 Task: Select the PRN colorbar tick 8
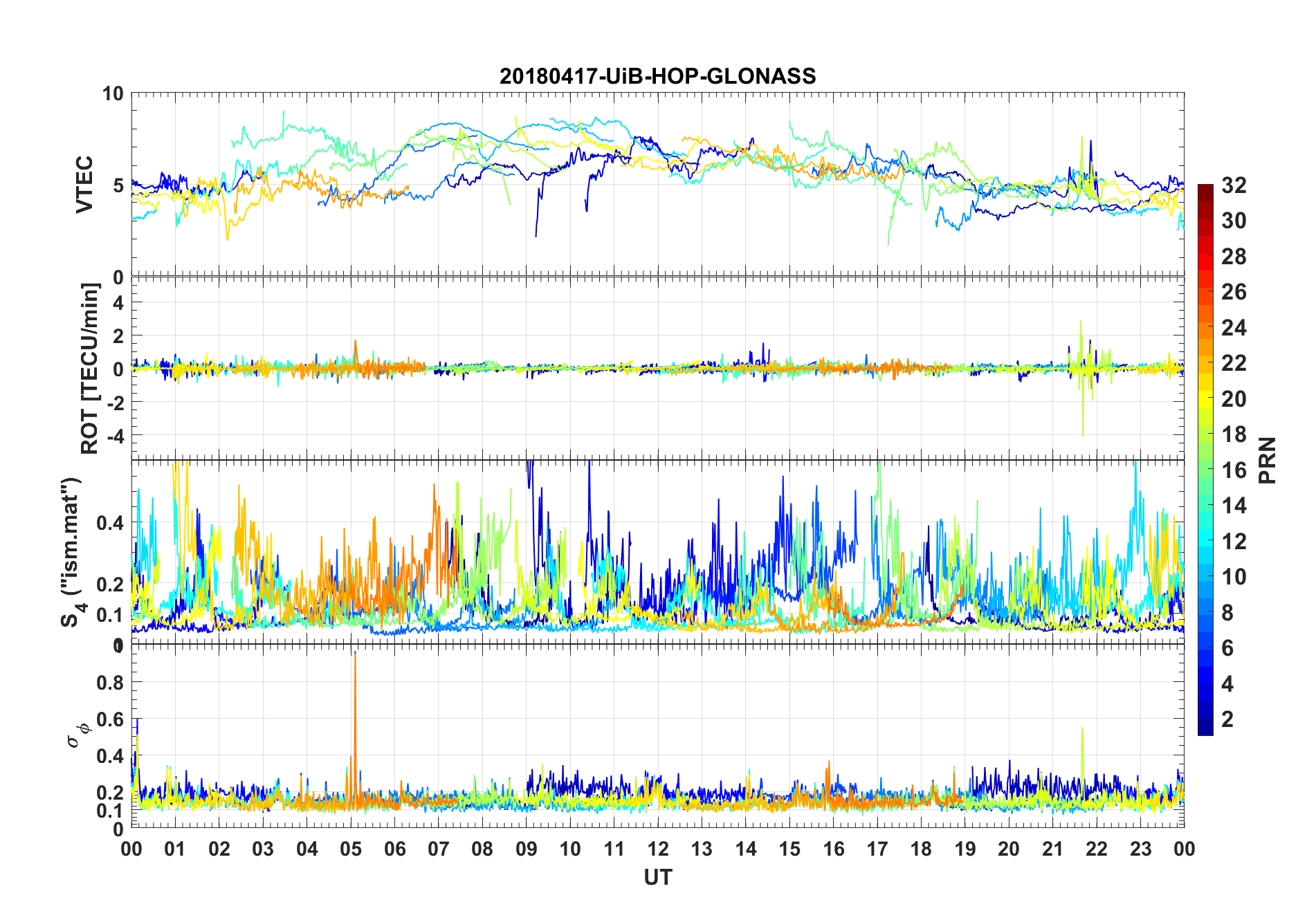point(1228,612)
